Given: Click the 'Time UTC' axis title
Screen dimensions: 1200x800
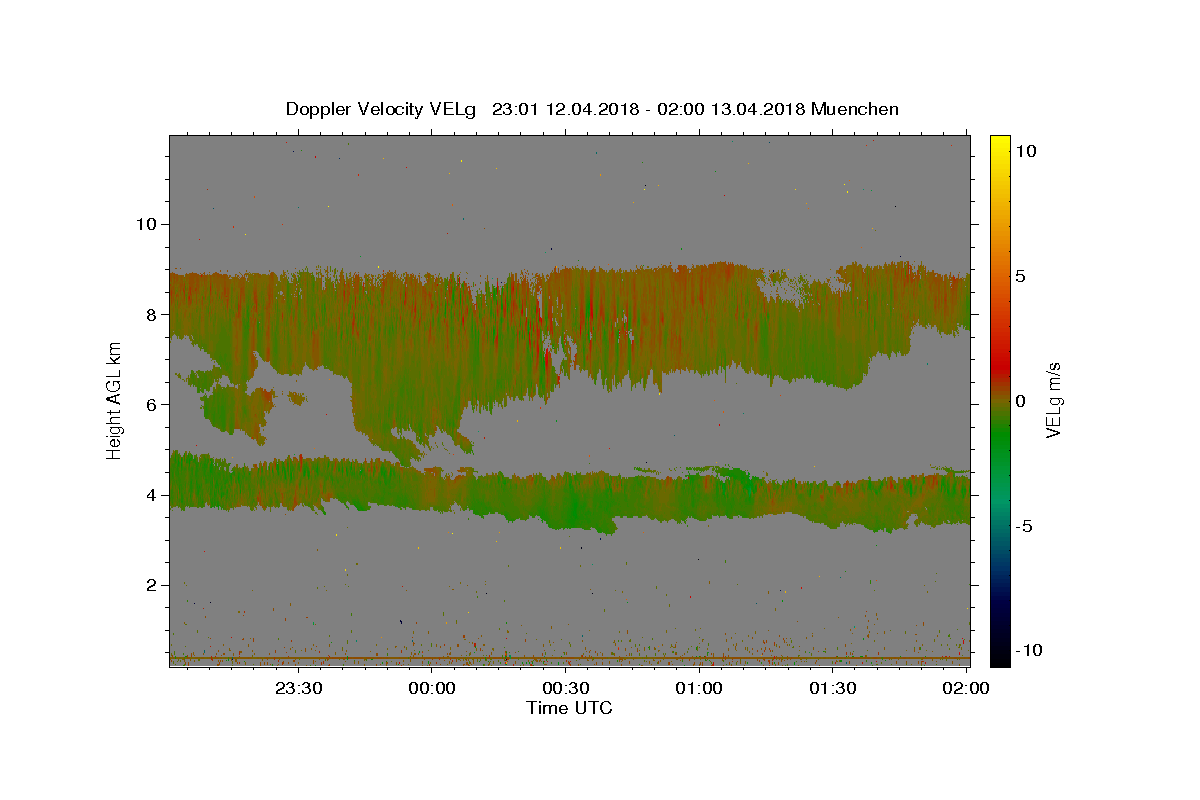Looking at the screenshot, I should pos(569,708).
